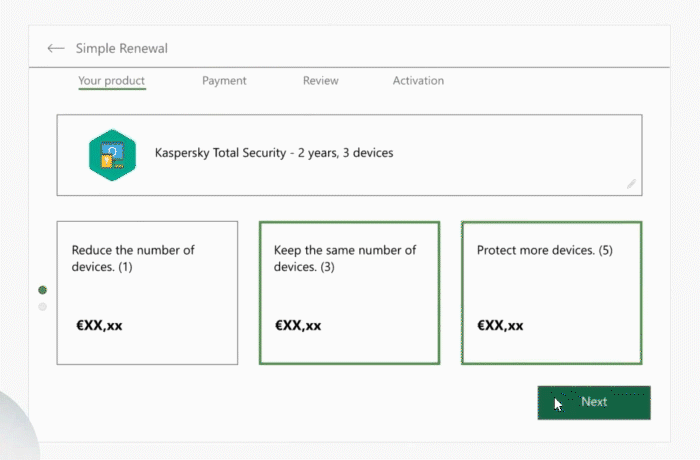Click the price in the Keep same devices card
Viewport: 700px width, 460px height.
coord(298,326)
